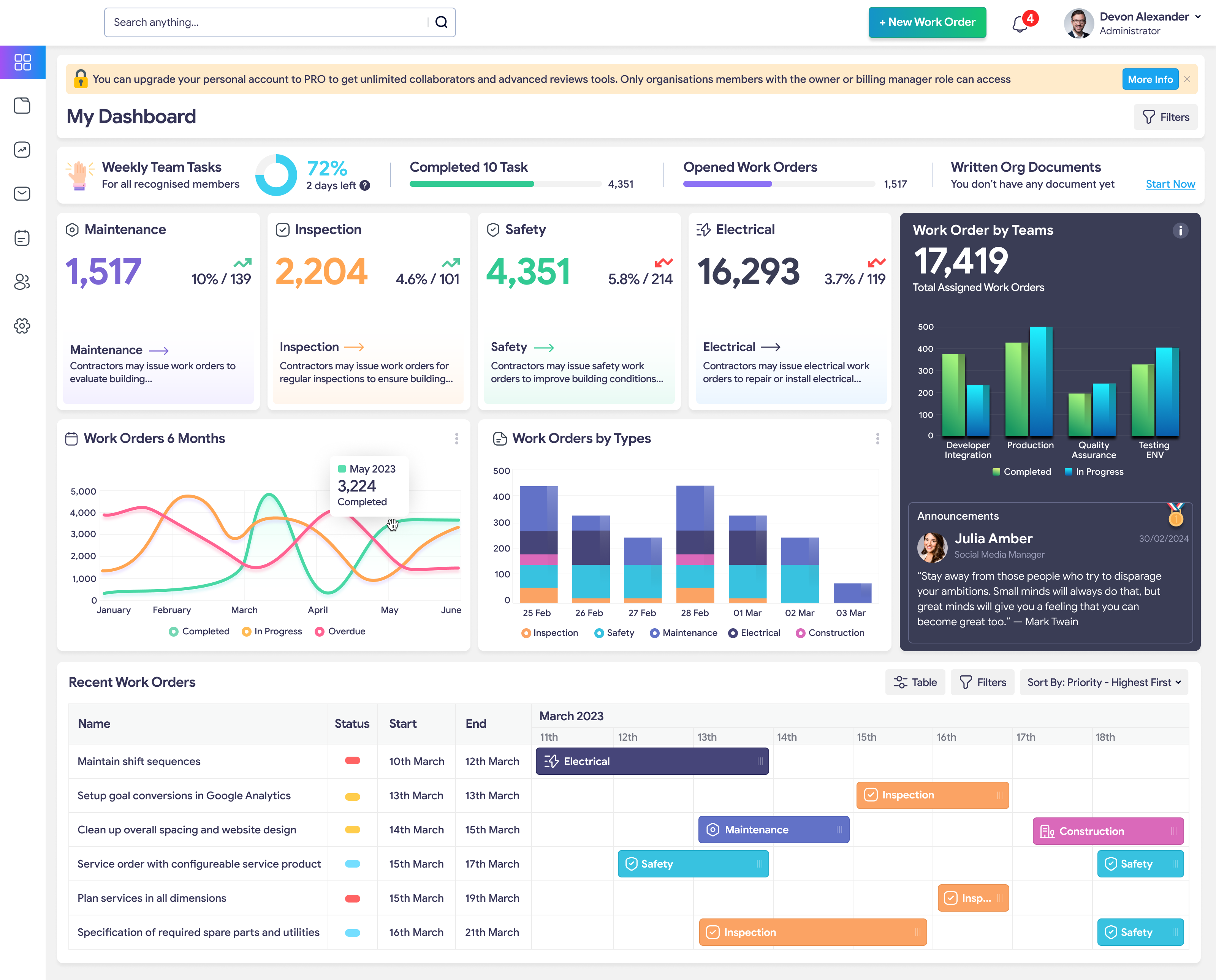Switch to Table view in Recent Work Orders
Viewport: 1216px width, 980px height.
(x=915, y=682)
